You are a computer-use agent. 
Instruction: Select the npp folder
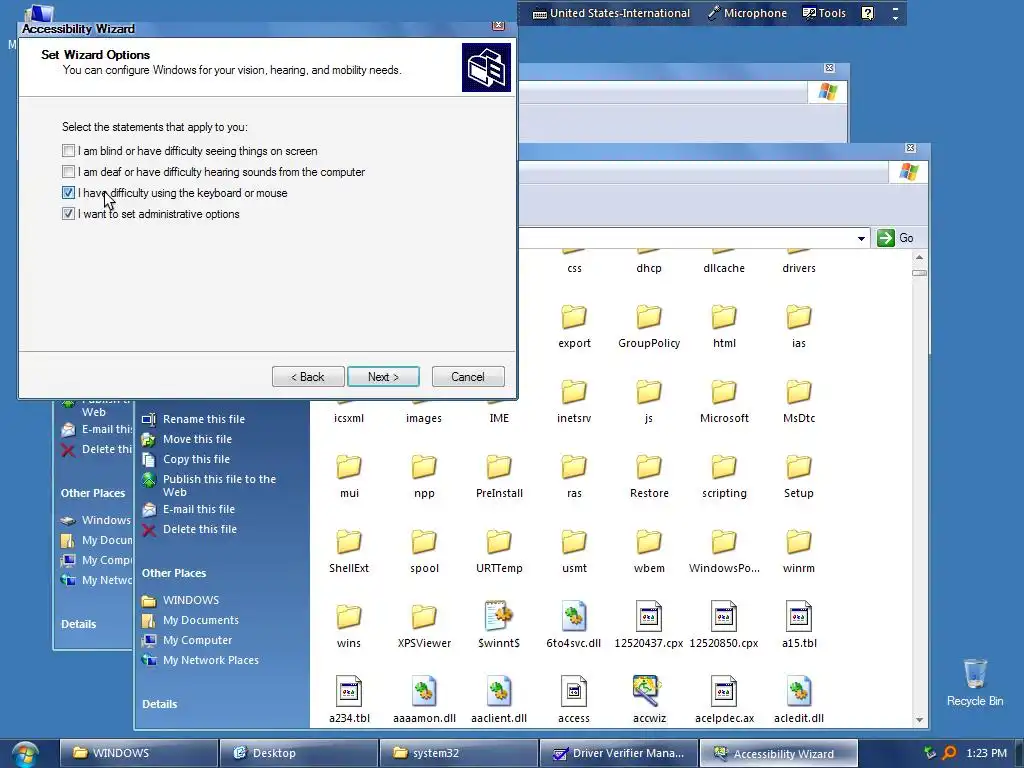[424, 477]
